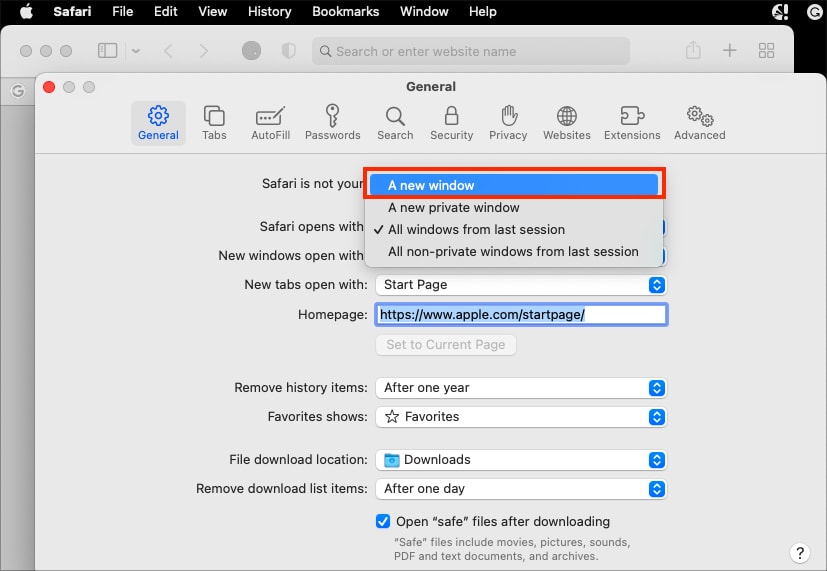Image resolution: width=827 pixels, height=571 pixels.
Task: Open the Extensions preferences pane
Action: 632,123
